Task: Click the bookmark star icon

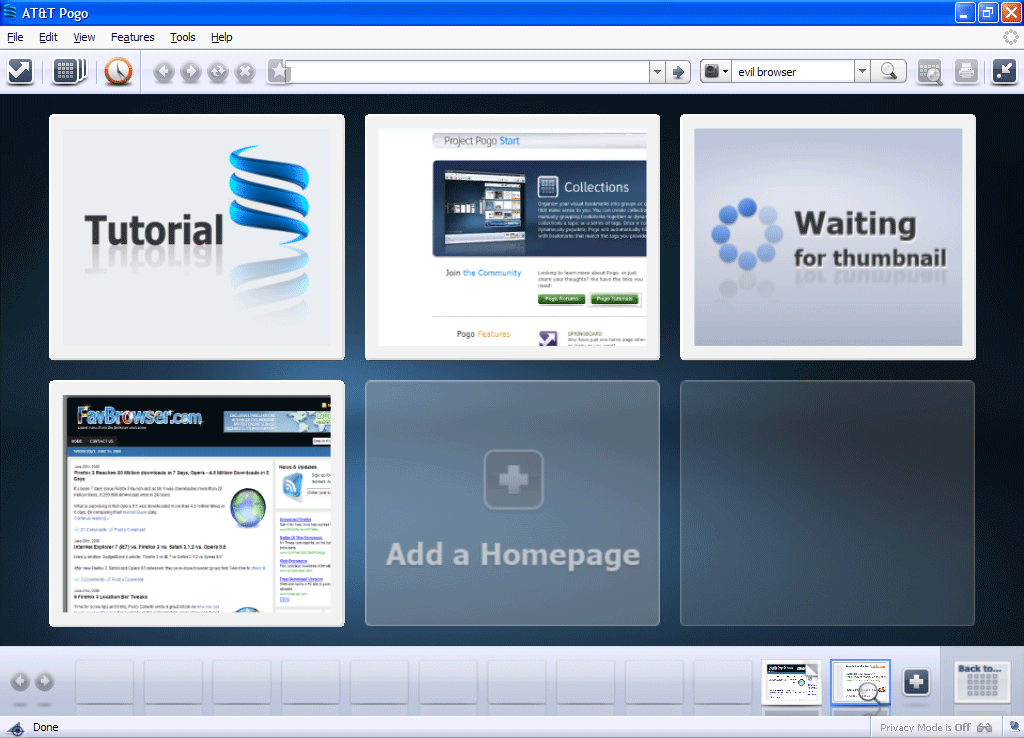Action: [278, 72]
